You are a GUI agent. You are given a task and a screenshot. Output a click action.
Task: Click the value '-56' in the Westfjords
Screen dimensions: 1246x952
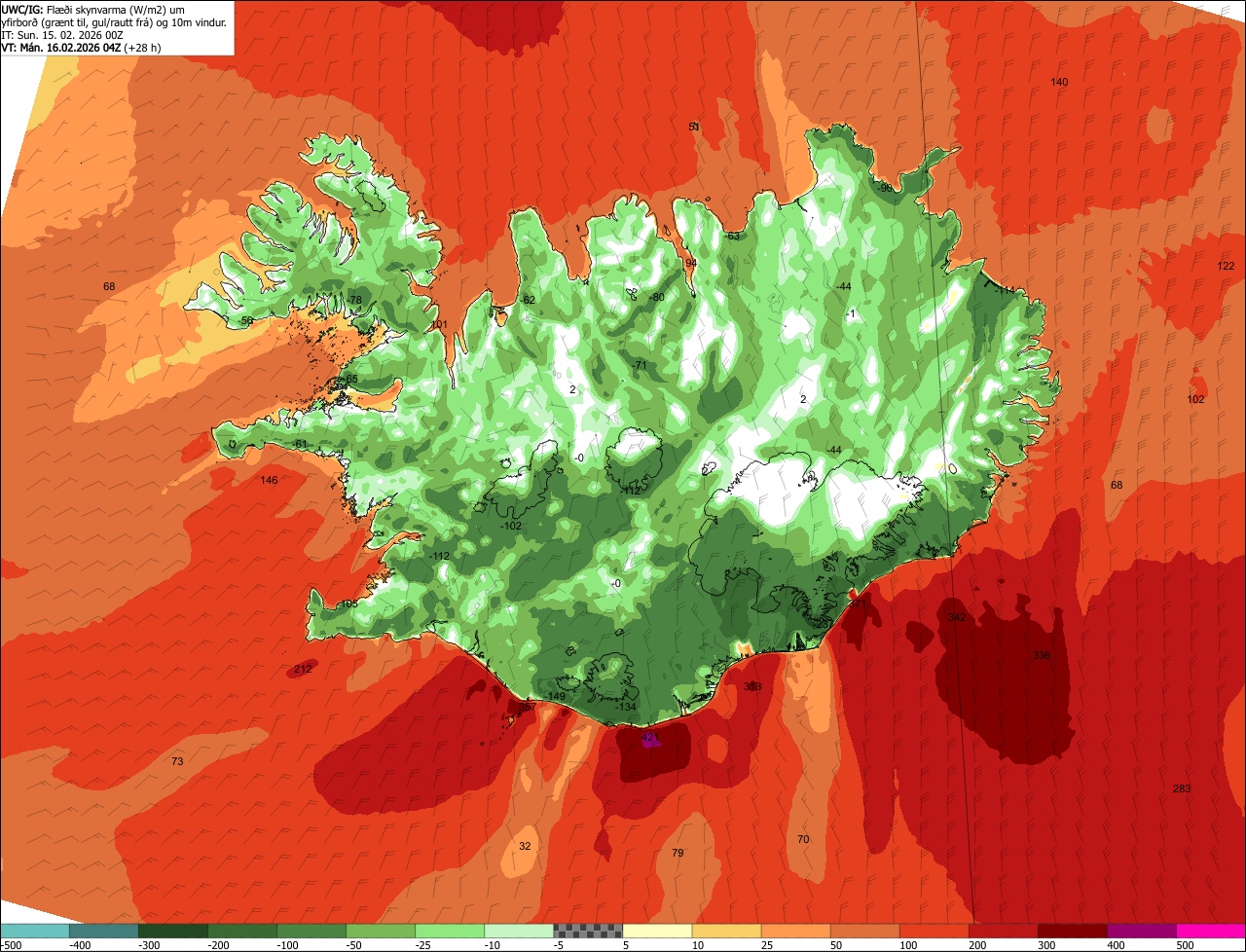(x=246, y=320)
